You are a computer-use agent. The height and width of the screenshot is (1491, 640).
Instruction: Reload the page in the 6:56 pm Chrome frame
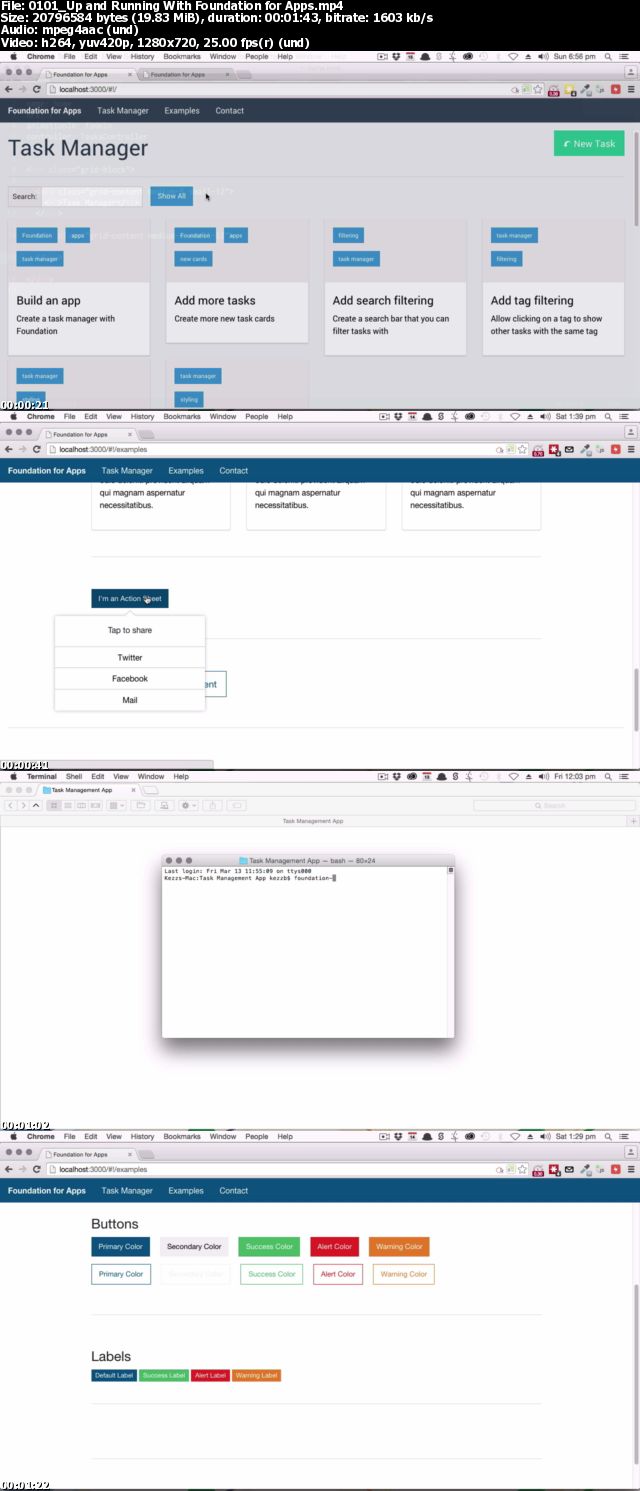click(x=37, y=89)
